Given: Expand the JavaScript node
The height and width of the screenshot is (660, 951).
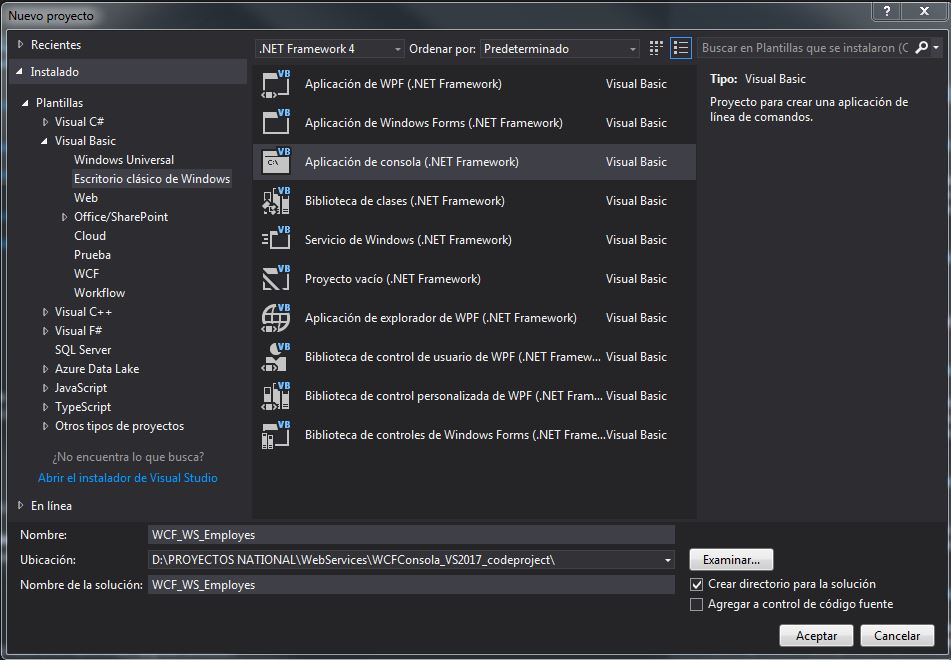Looking at the screenshot, I should pos(45,388).
